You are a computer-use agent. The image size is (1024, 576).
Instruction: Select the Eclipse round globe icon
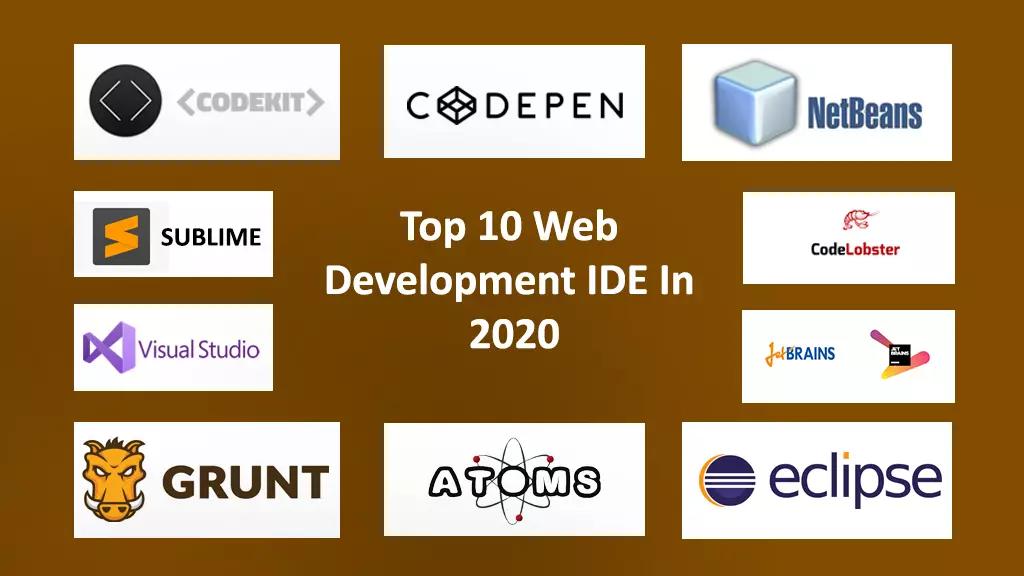pyautogui.click(x=728, y=481)
